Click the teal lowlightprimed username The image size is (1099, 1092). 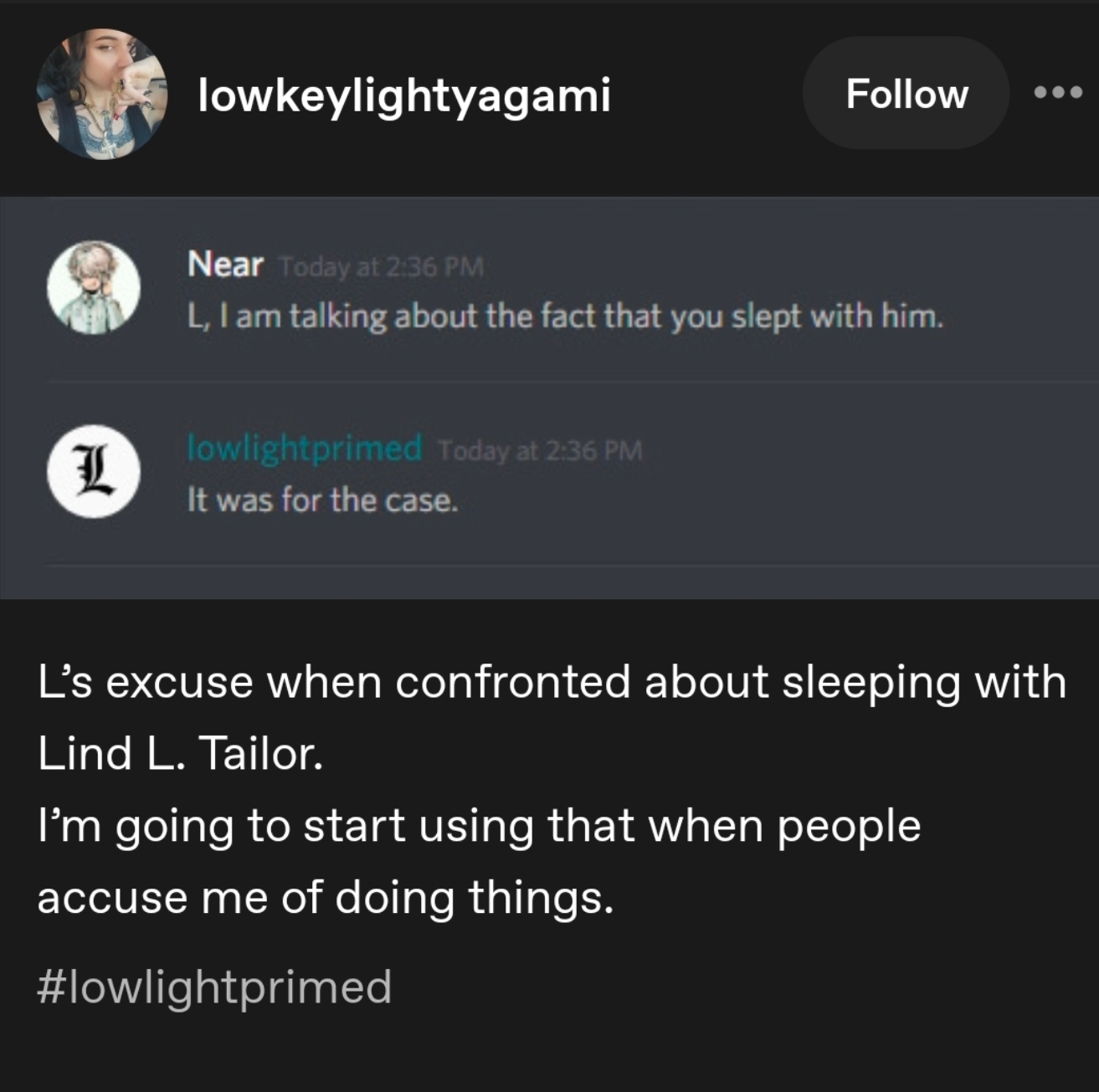pos(305,449)
